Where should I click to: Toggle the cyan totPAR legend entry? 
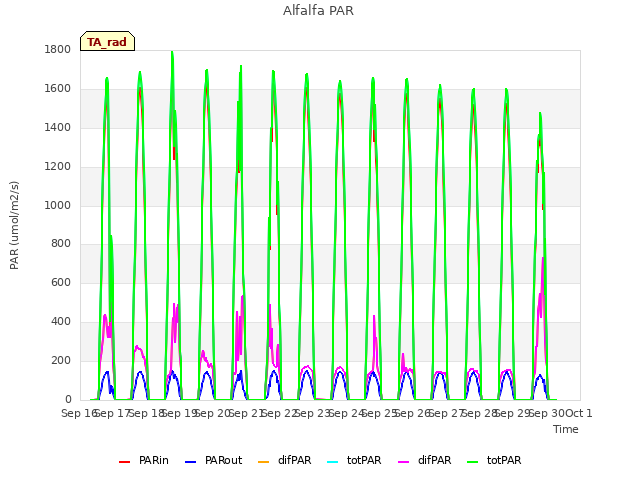354,460
